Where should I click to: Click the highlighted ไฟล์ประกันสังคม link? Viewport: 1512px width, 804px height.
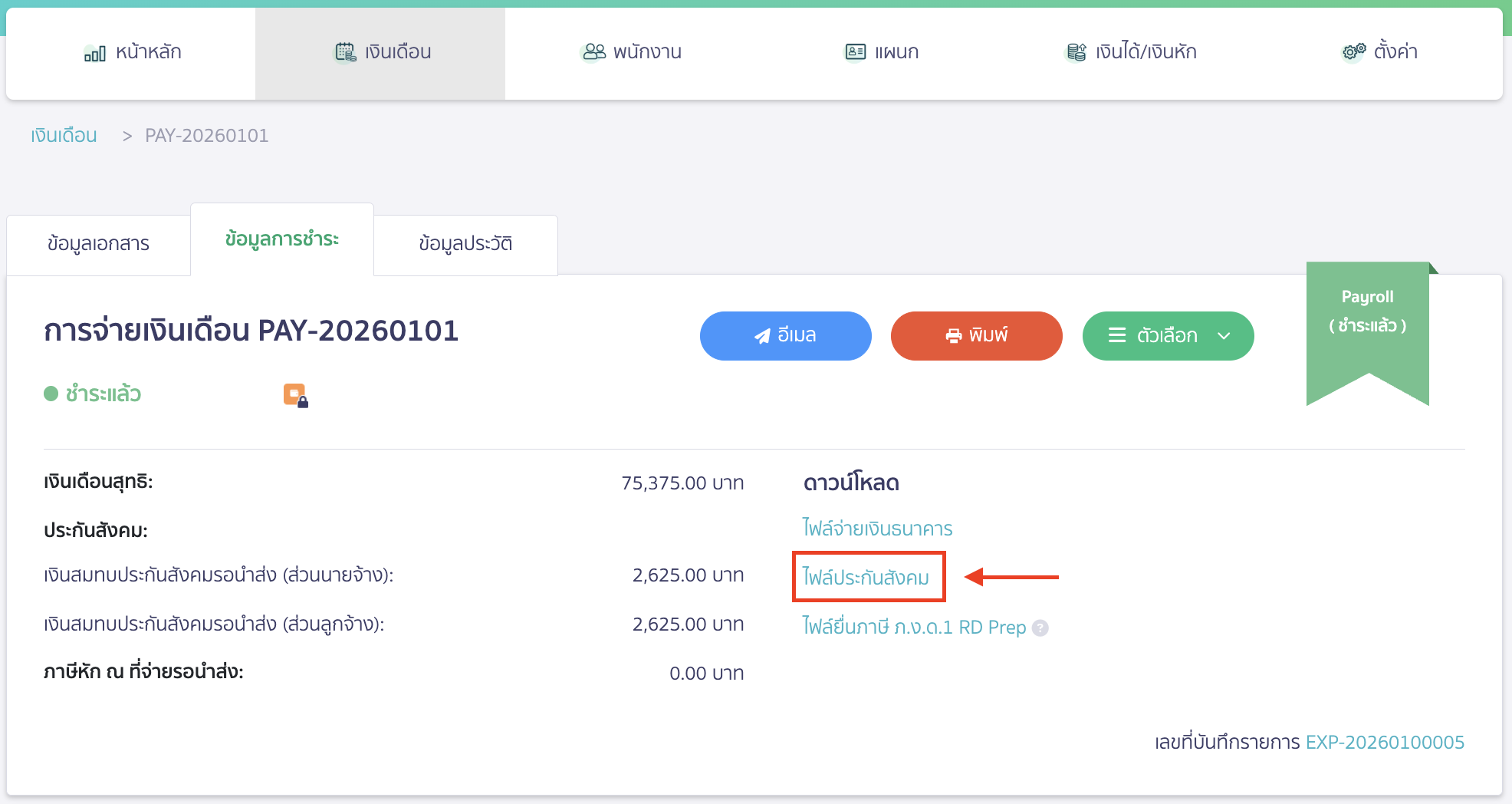[868, 578]
